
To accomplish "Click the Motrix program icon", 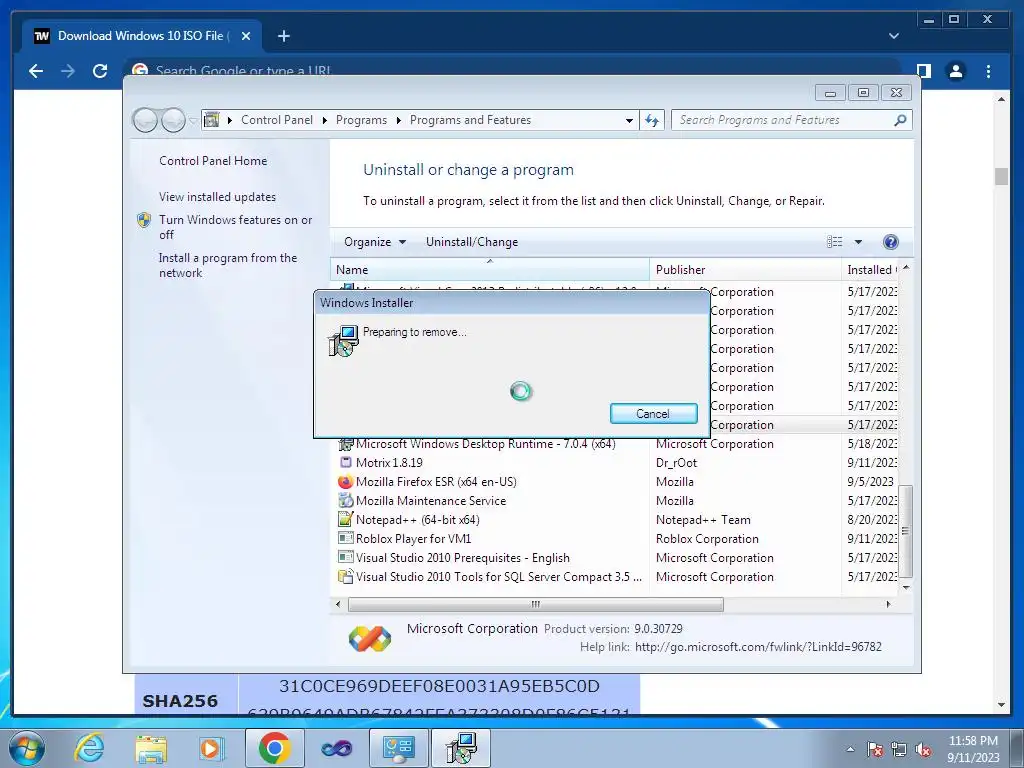I will pos(345,462).
